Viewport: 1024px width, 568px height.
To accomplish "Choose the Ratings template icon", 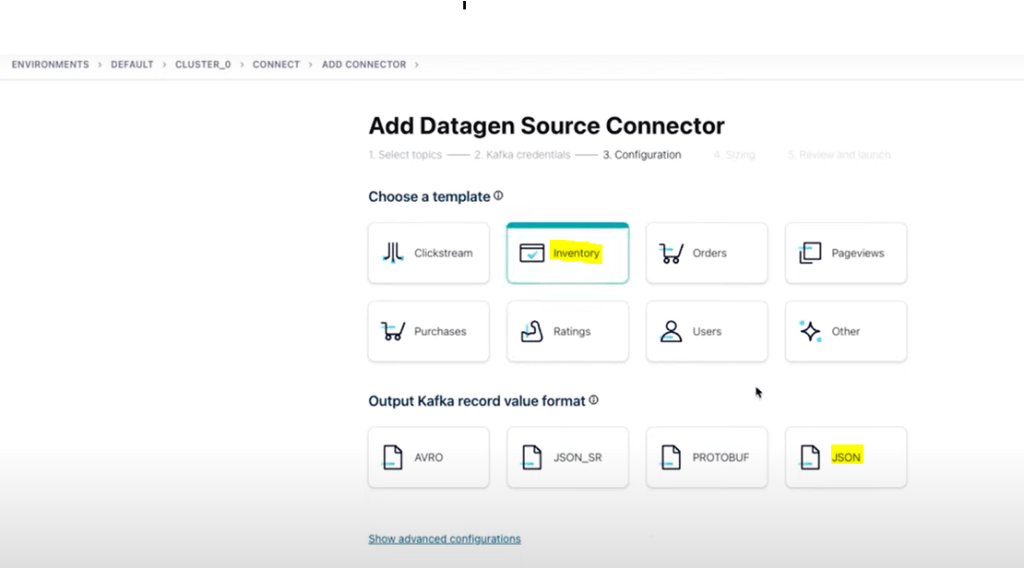I will tap(532, 331).
